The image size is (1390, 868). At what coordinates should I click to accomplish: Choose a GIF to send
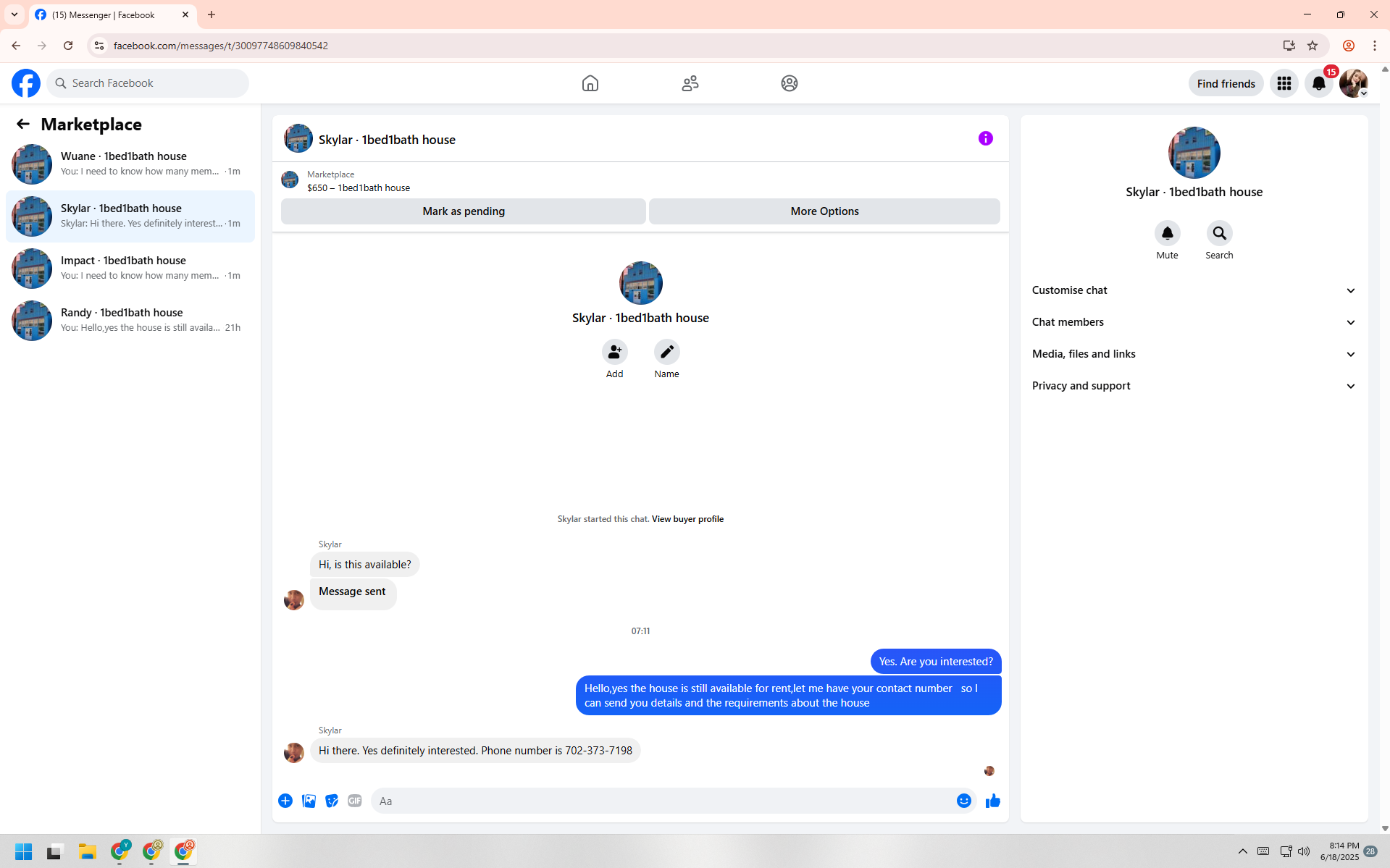355,801
